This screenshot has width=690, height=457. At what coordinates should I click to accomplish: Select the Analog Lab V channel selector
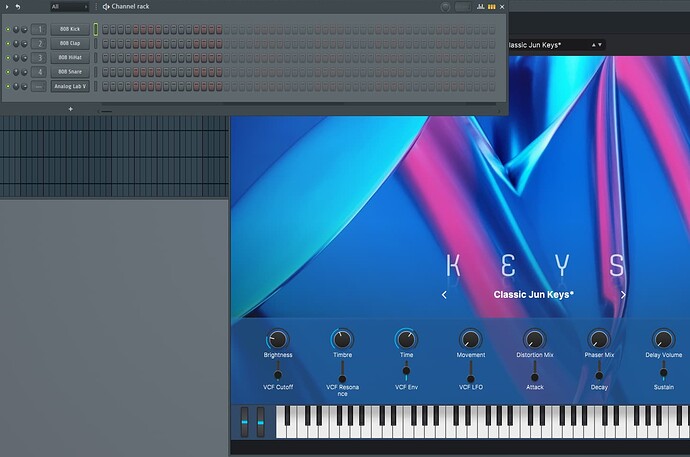tap(95, 86)
